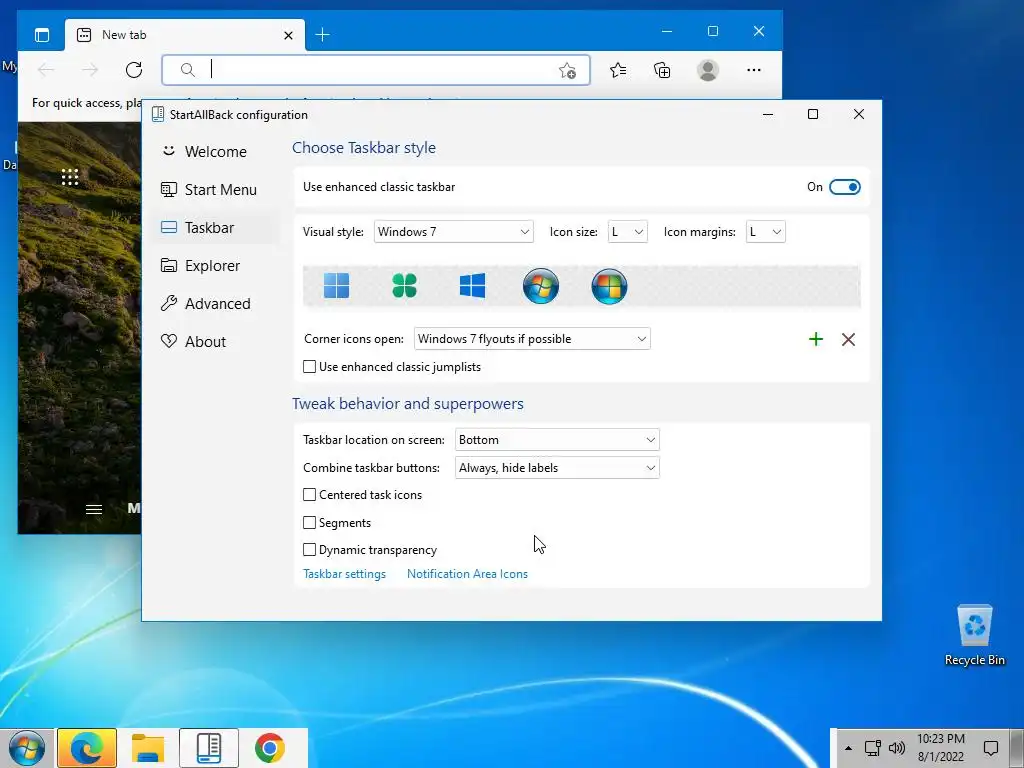Choose the green clover start button icon
This screenshot has width=1024, height=768.
point(404,285)
